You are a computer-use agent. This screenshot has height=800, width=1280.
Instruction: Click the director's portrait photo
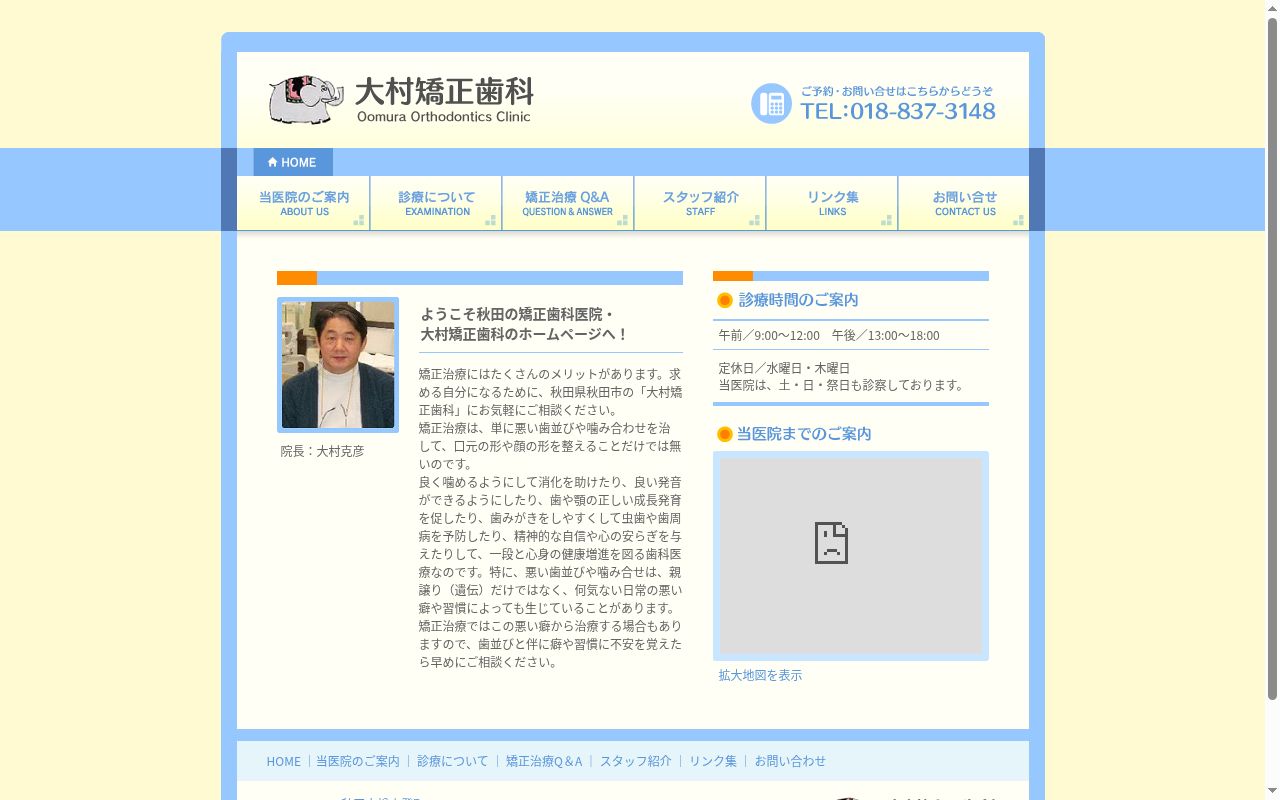click(x=338, y=365)
